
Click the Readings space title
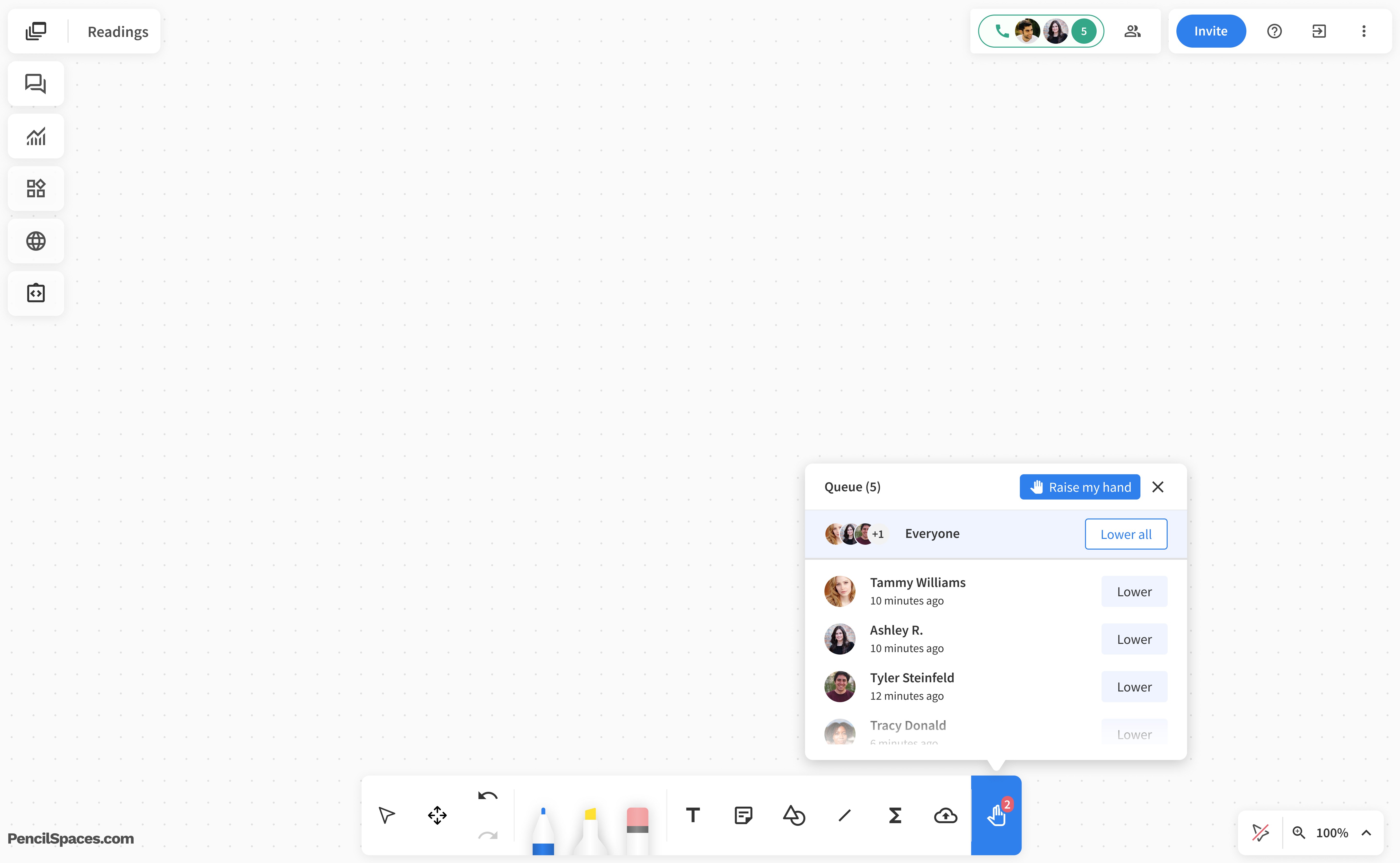coord(118,32)
